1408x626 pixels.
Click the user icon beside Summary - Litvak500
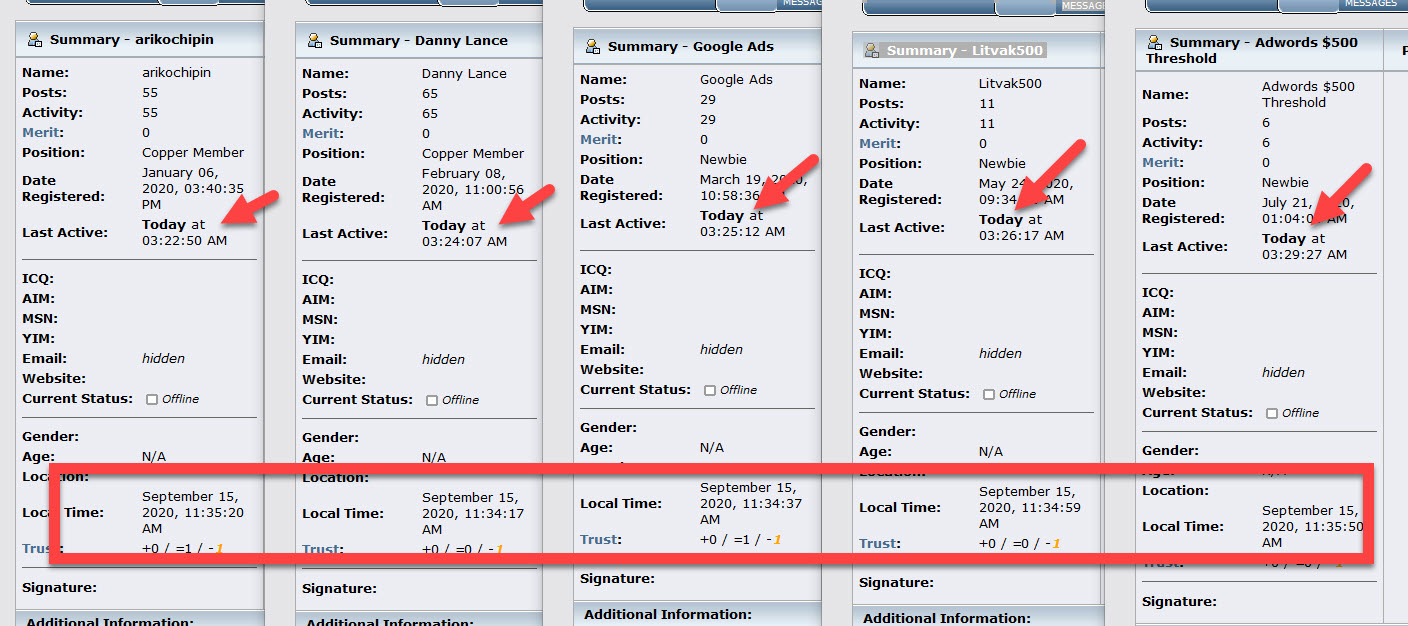(872, 51)
